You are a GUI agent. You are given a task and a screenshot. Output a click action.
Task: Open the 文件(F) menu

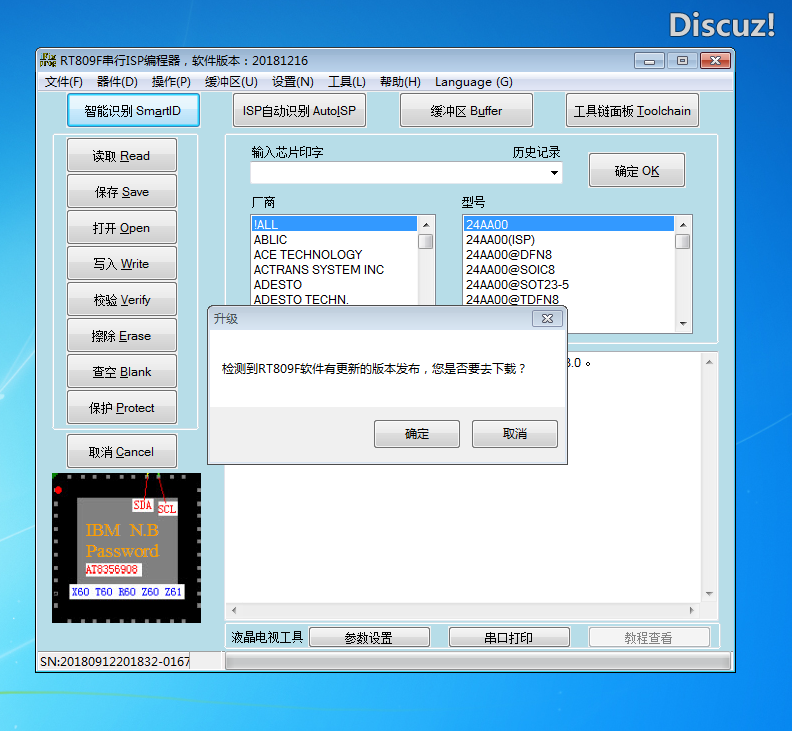click(x=64, y=81)
